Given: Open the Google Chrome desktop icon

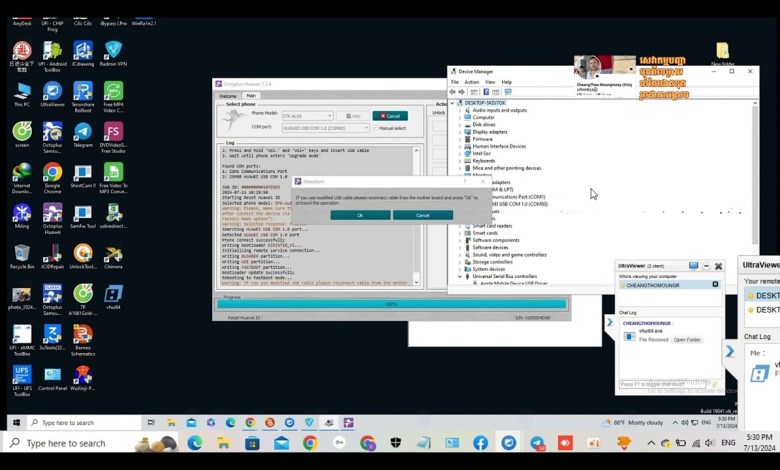Looking at the screenshot, I should click(x=52, y=174).
